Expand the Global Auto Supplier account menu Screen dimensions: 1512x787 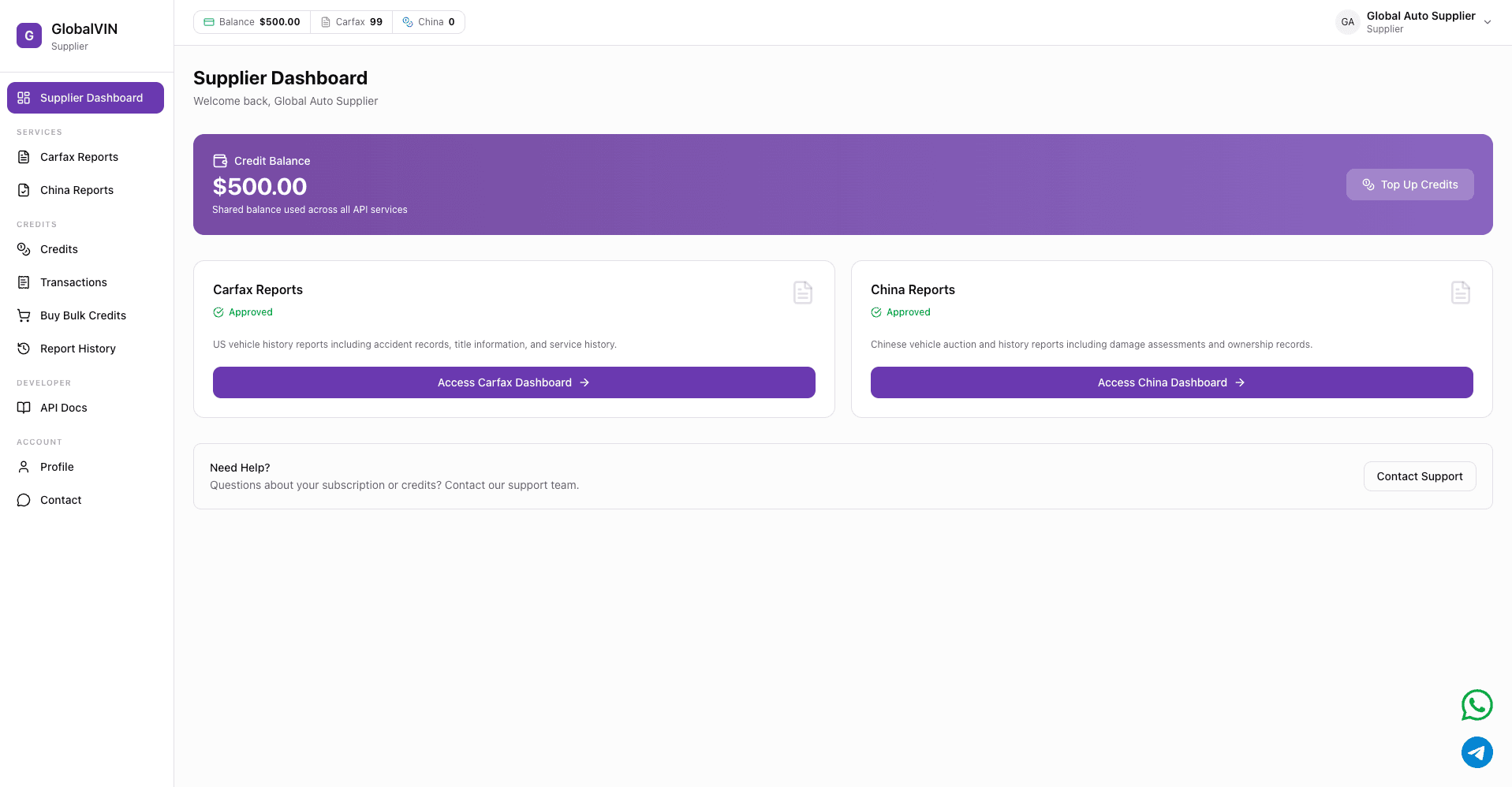1488,22
